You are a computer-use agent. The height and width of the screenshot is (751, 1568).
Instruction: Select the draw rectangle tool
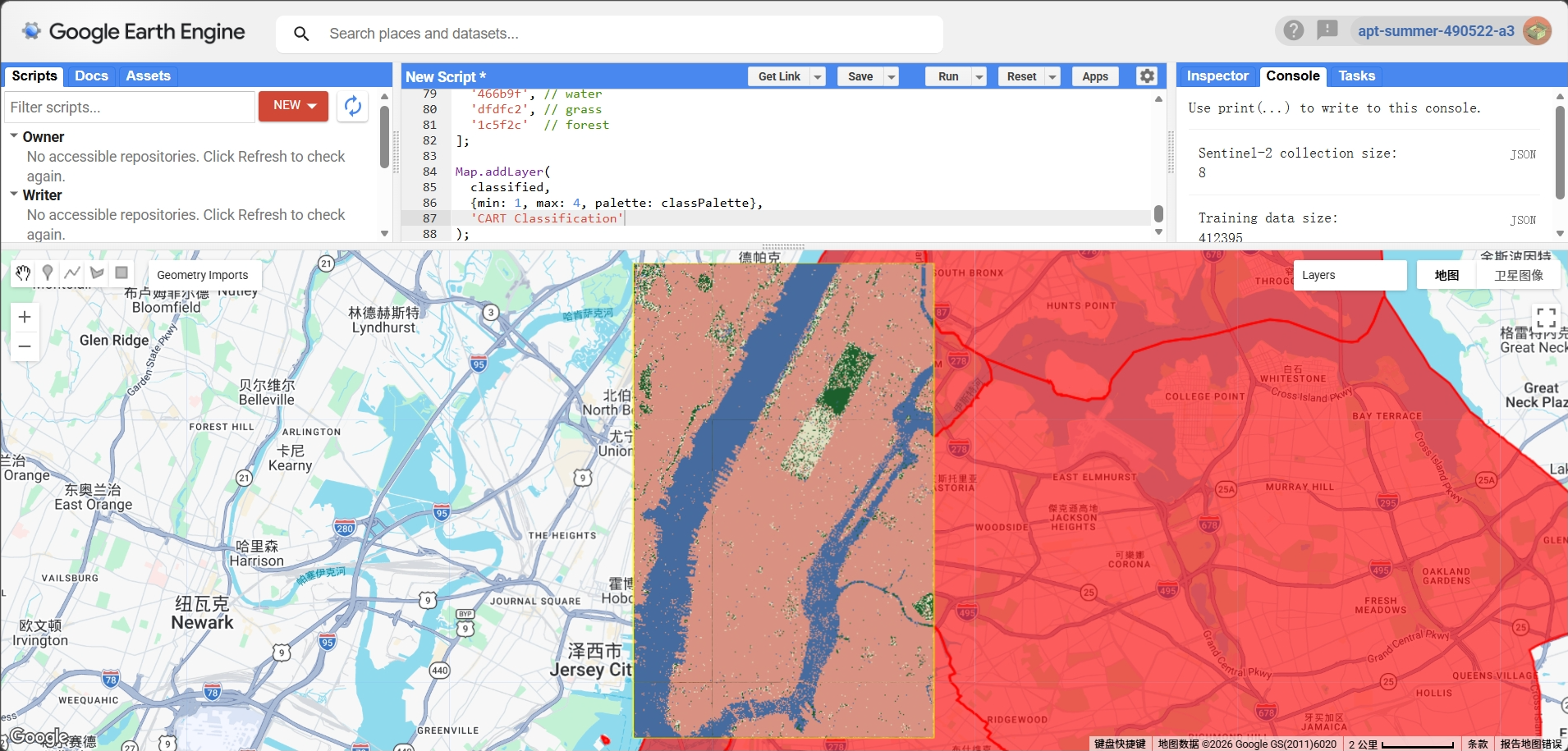point(121,272)
